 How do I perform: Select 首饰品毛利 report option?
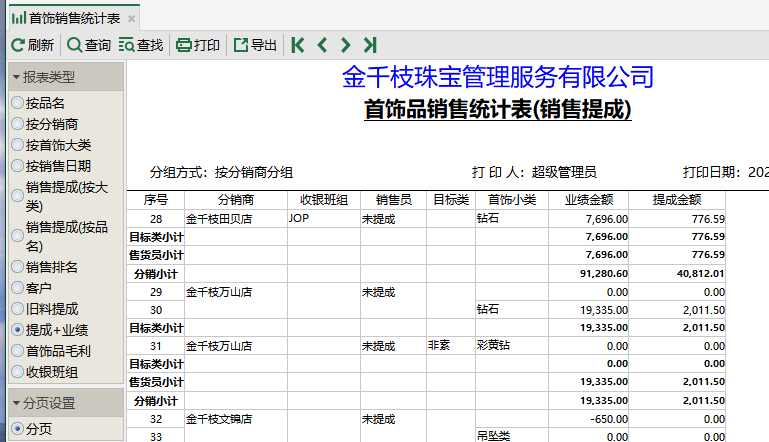[18, 350]
